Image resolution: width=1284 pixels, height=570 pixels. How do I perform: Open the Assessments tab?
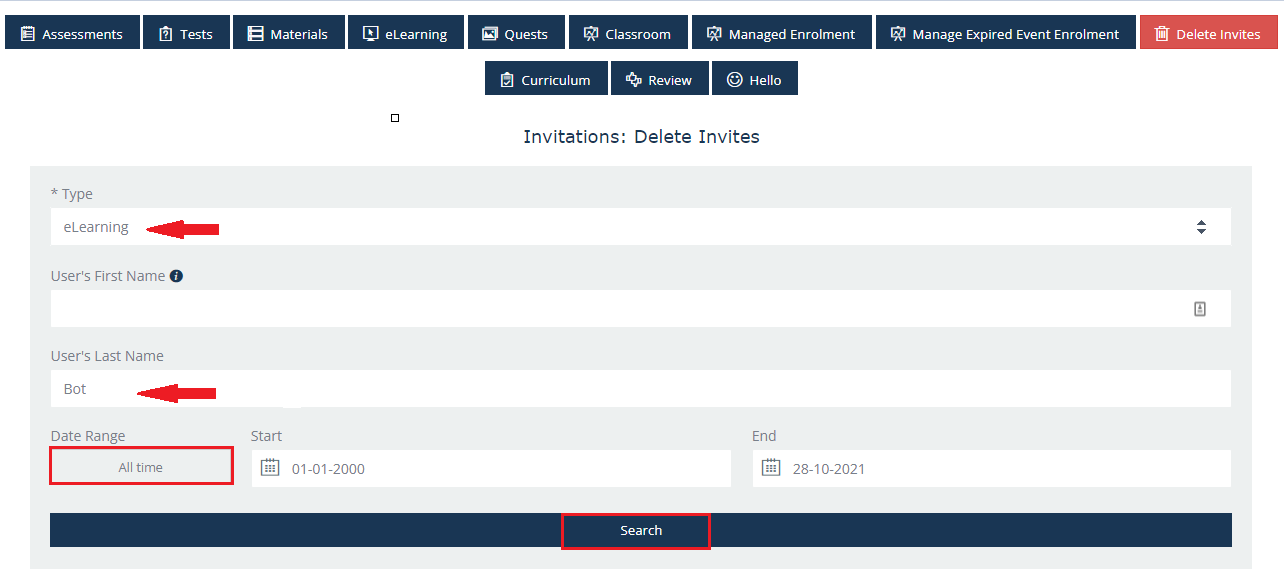71,33
